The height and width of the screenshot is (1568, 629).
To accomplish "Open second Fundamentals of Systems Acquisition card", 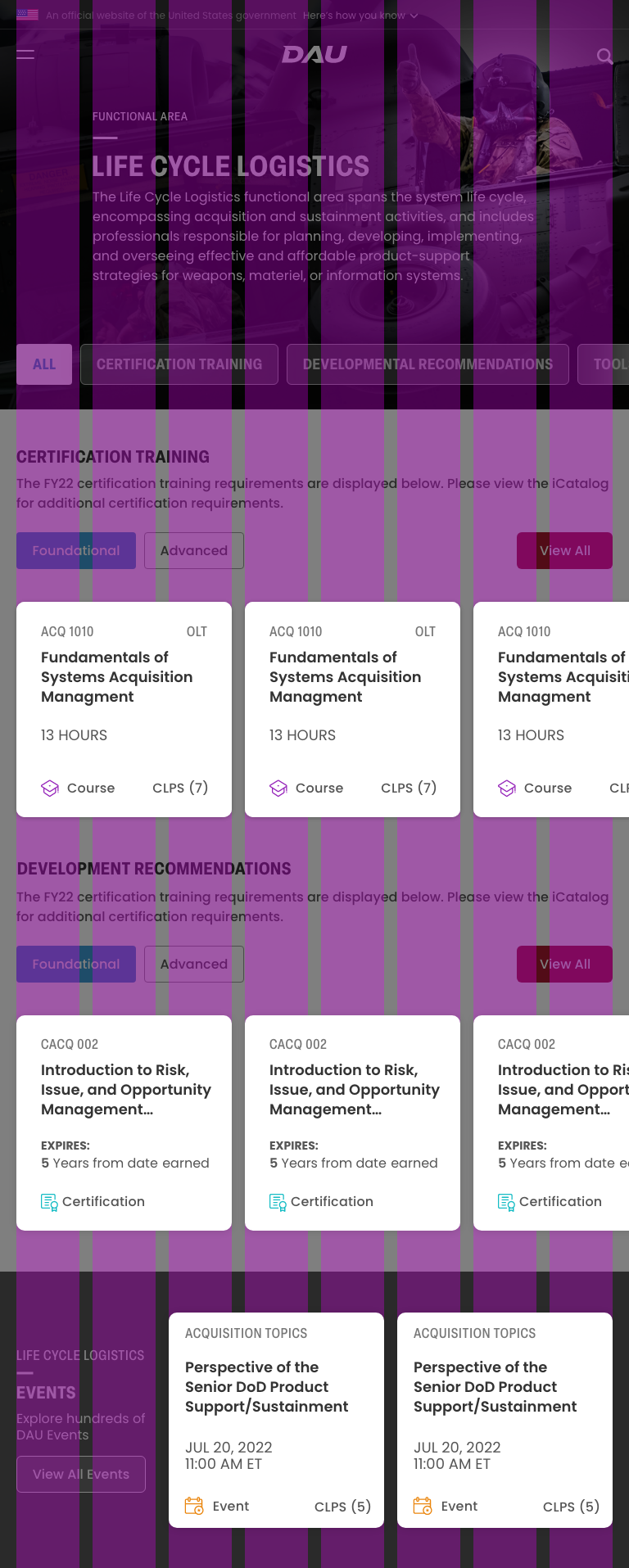I will coord(352,709).
